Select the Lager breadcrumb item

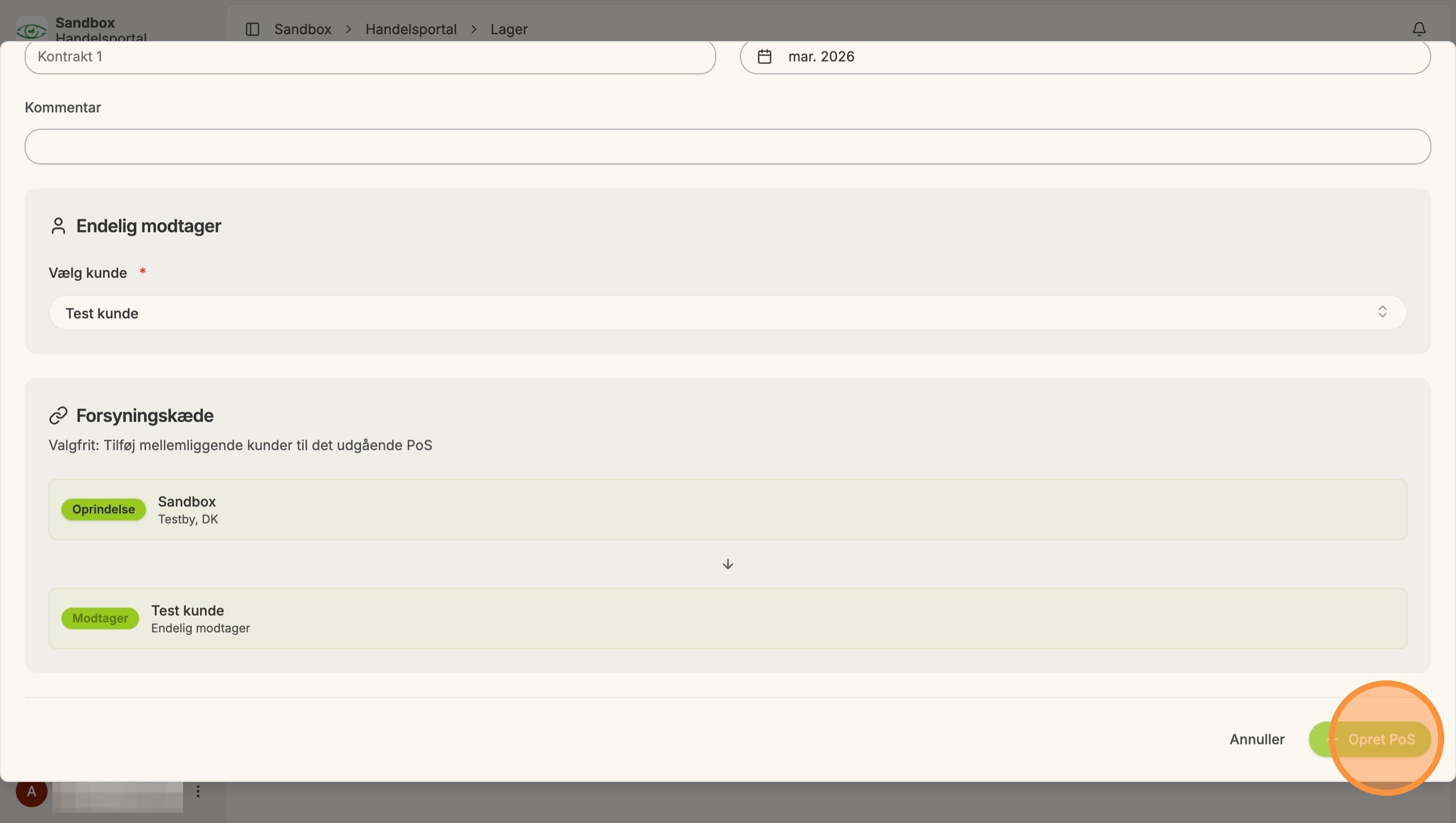[509, 29]
